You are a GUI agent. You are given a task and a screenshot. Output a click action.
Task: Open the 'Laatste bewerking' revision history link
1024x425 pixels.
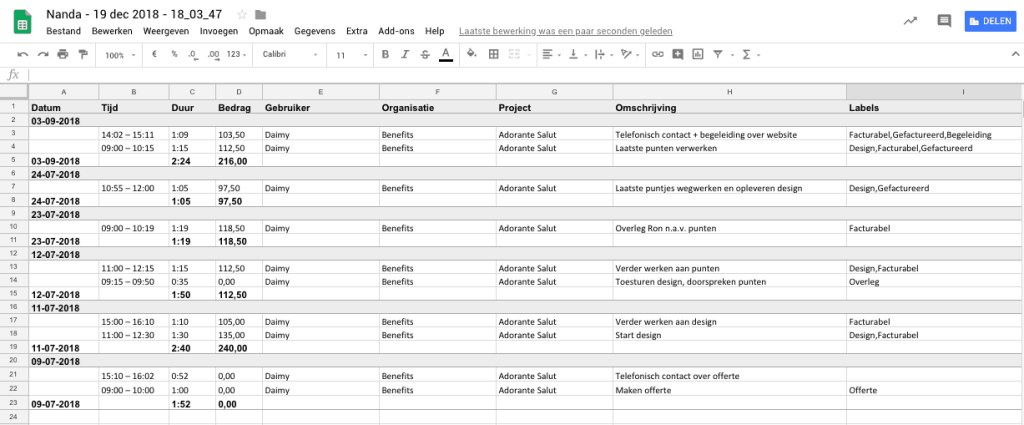(566, 31)
